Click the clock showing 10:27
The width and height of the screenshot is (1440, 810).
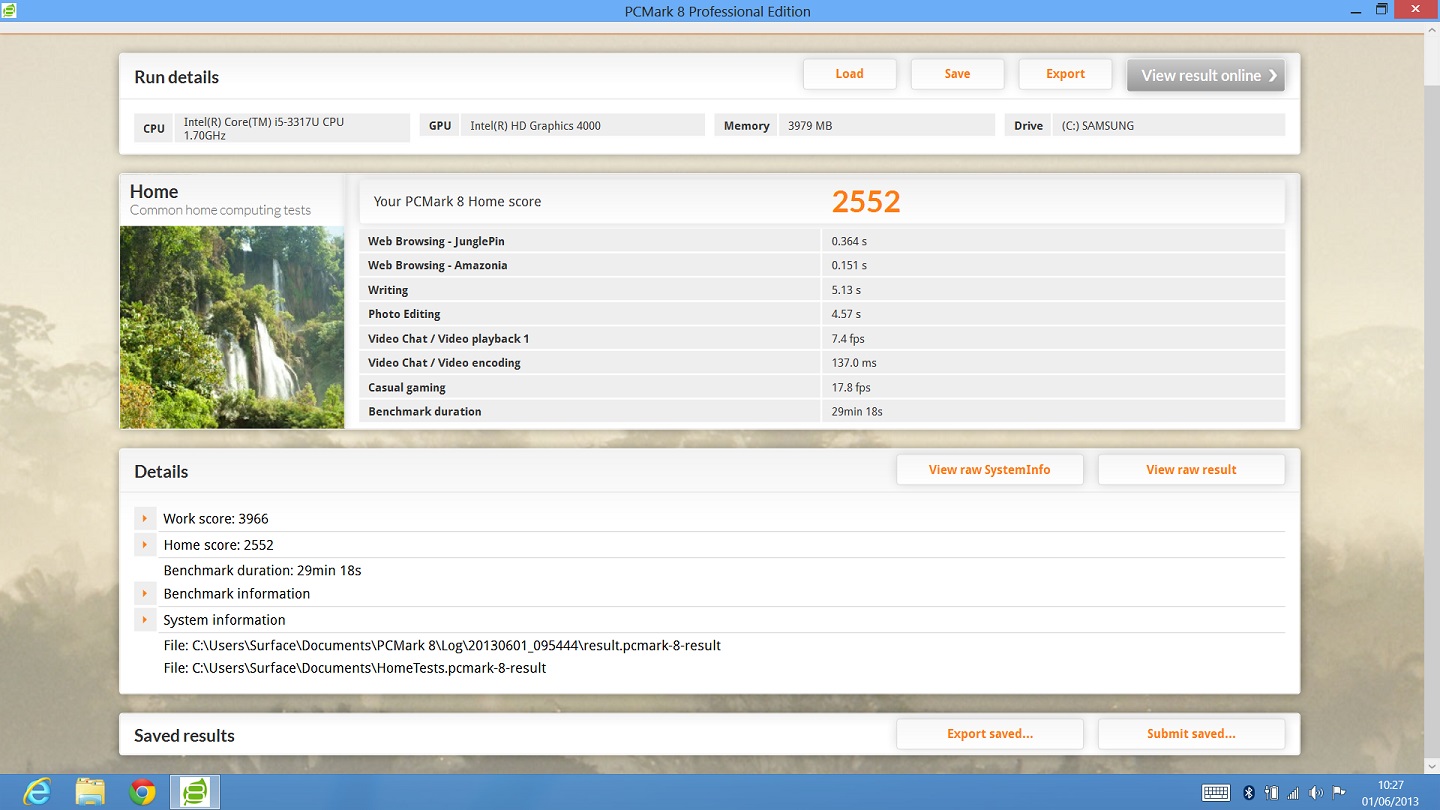(x=1390, y=785)
